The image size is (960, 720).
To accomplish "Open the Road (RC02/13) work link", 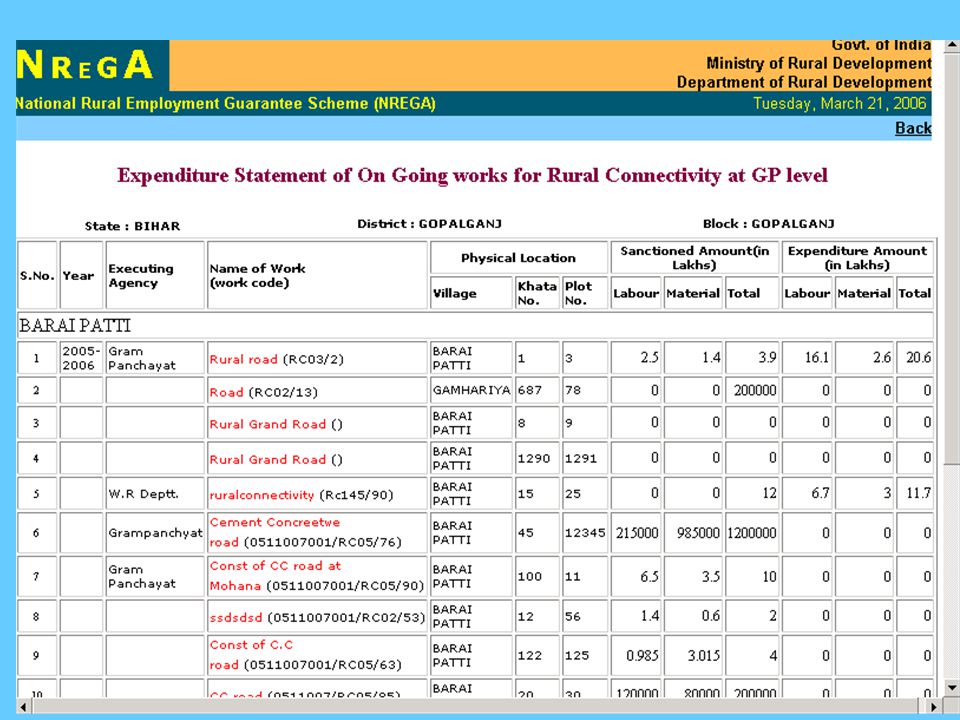I will [x=227, y=392].
